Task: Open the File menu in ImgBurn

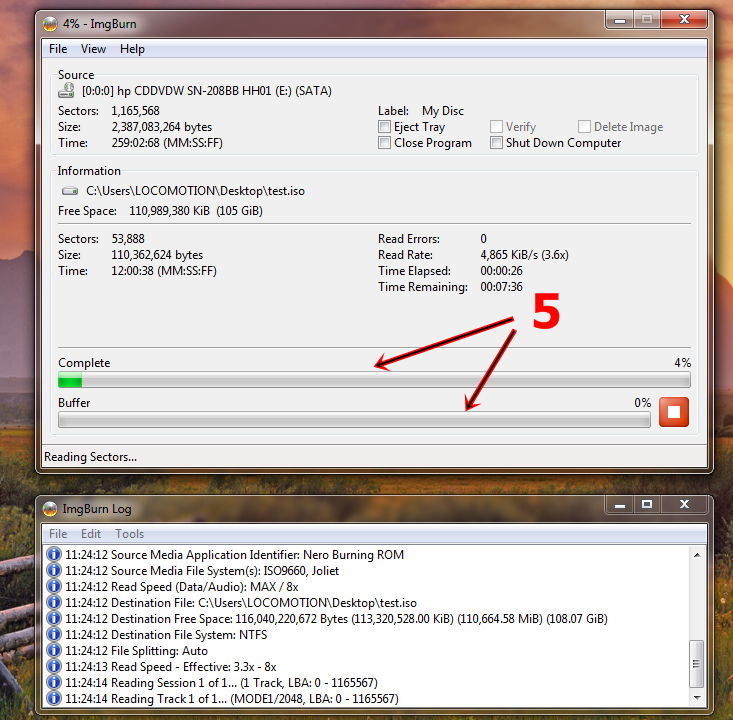Action: [58, 49]
